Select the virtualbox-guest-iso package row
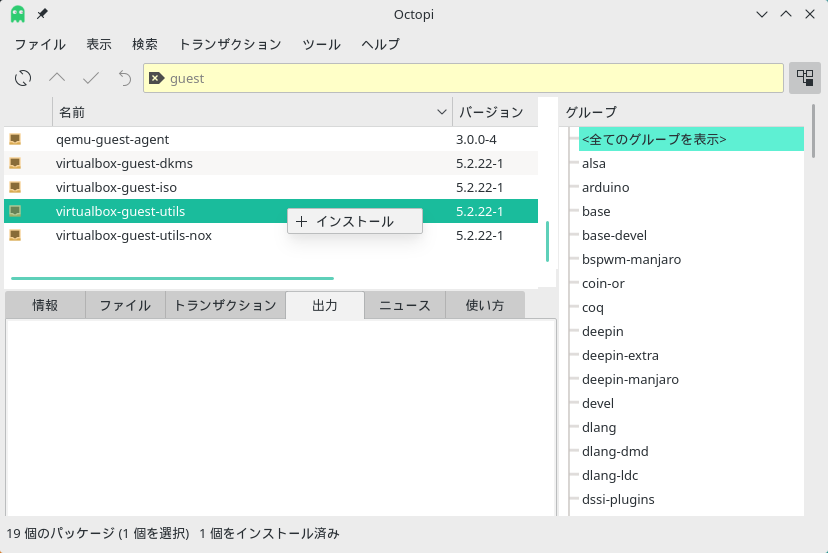 pos(271,187)
